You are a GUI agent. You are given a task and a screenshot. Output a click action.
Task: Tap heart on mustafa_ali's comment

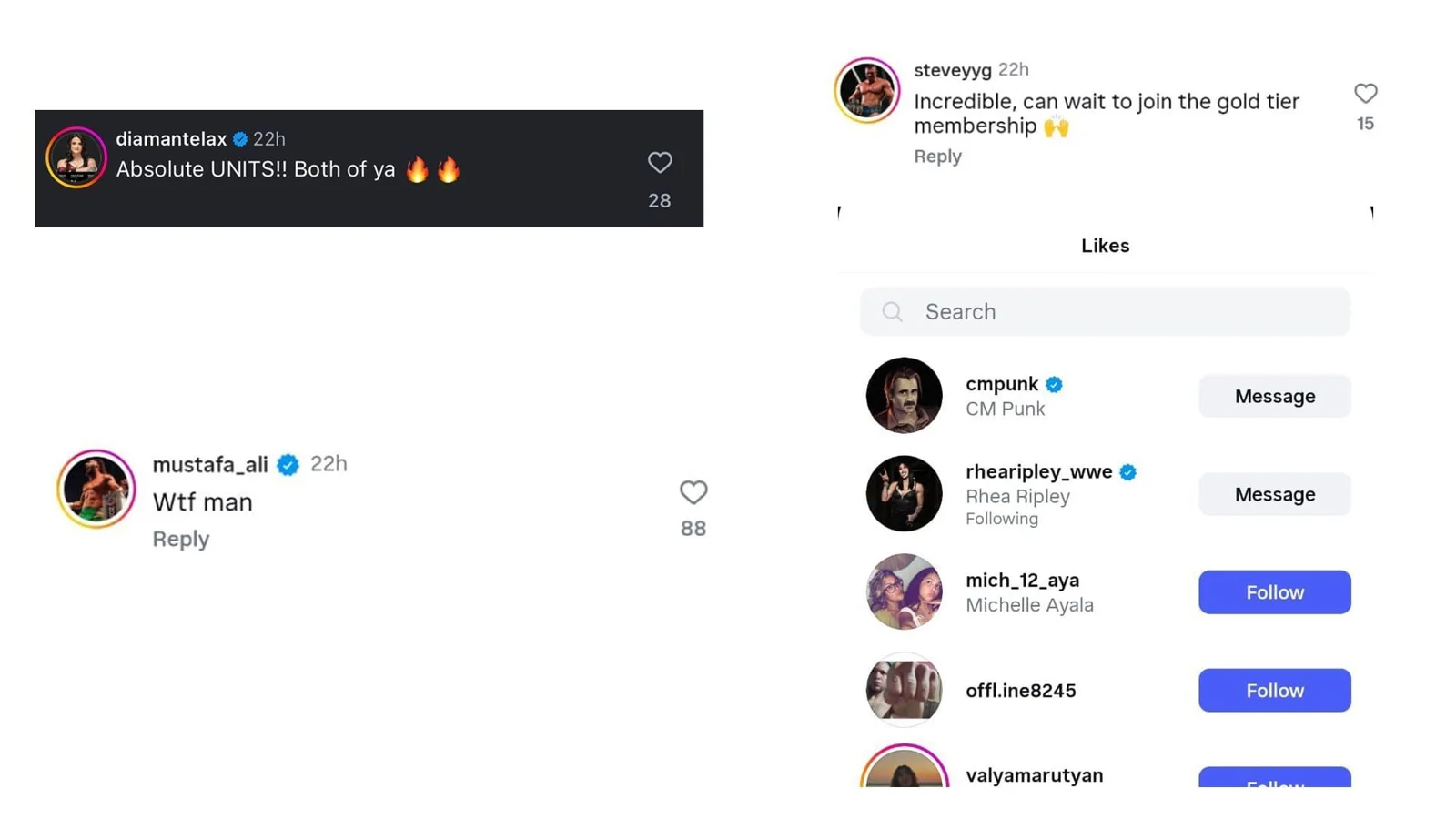[693, 492]
